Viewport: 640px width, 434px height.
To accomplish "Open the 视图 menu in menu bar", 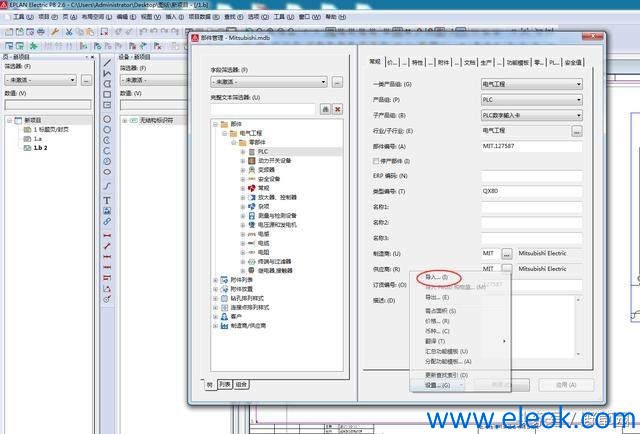I will click(x=151, y=17).
